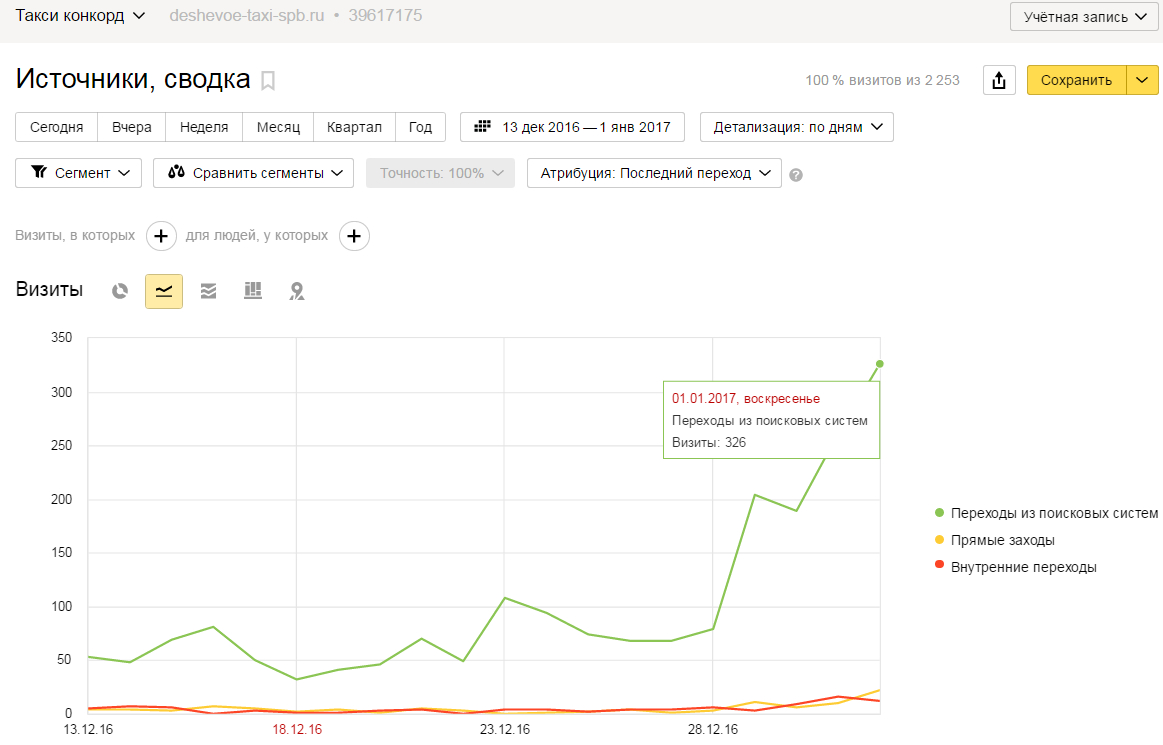This screenshot has height=745, width=1163.
Task: Toggle the search engine traffic legend series
Action: pyautogui.click(x=1054, y=513)
